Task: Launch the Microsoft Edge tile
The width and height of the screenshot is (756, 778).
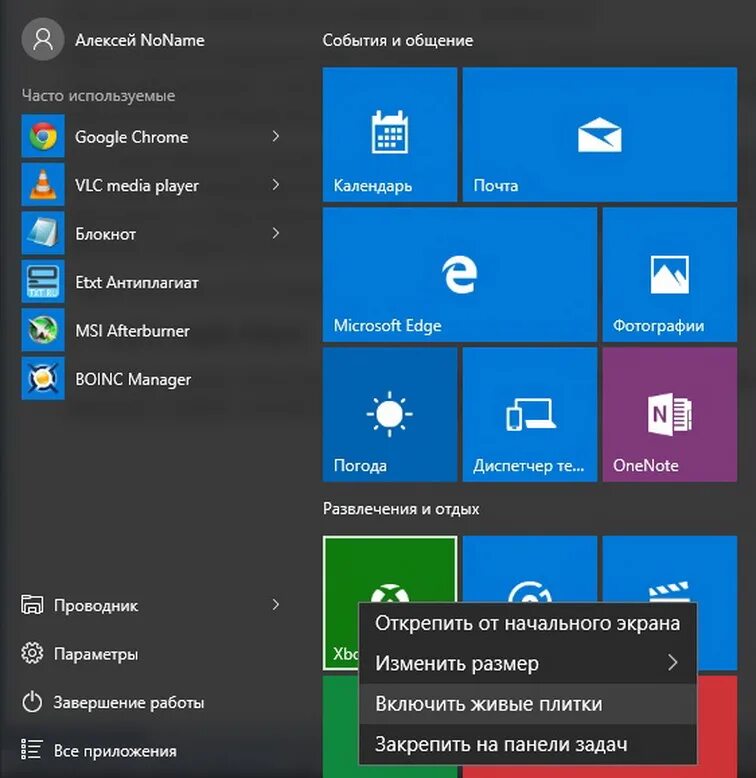Action: (460, 274)
